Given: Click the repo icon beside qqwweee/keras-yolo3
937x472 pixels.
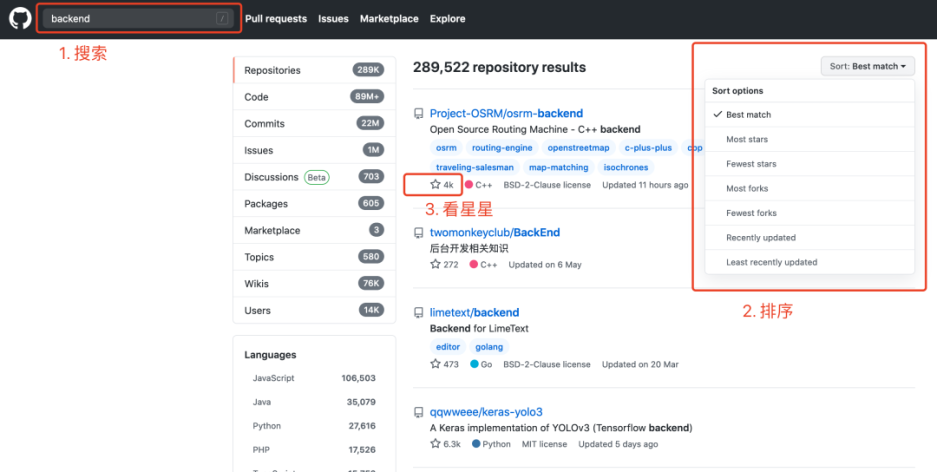Looking at the screenshot, I should [x=419, y=412].
